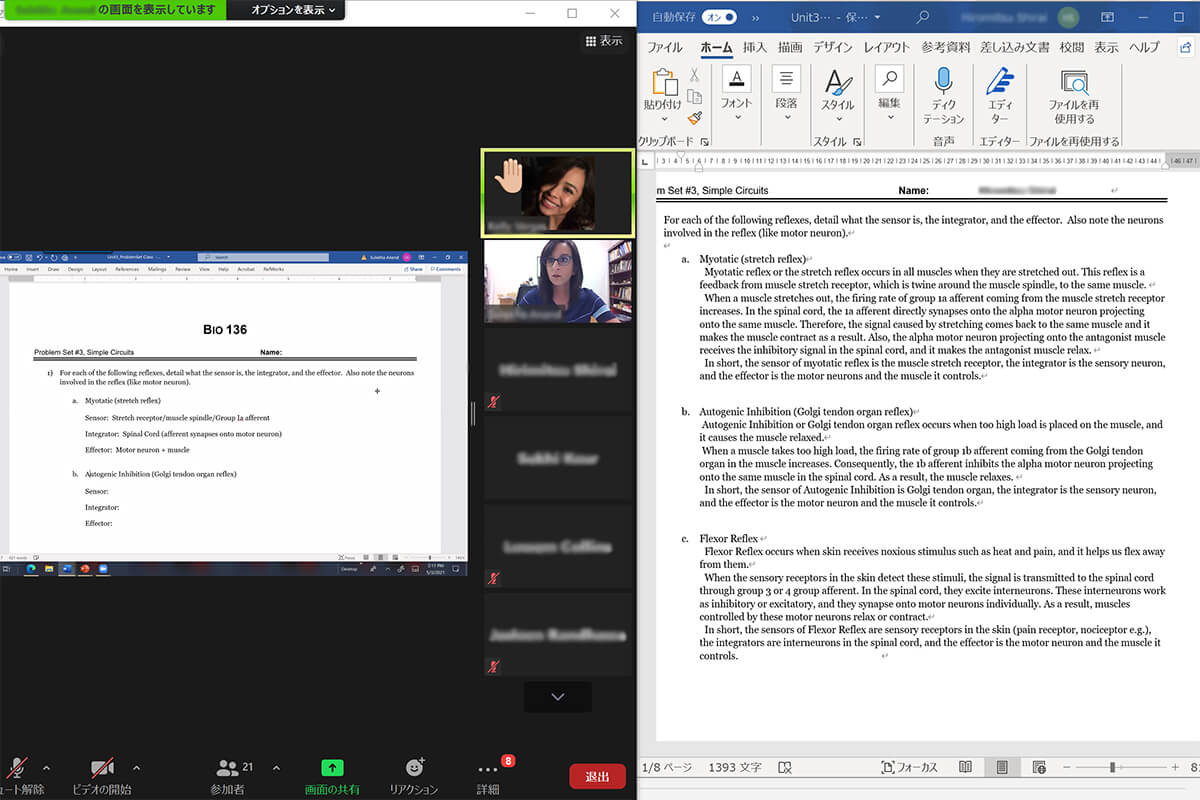Viewport: 1200px width, 800px height.
Task: Open the Styles gallery icon in Word
Action: point(838,81)
